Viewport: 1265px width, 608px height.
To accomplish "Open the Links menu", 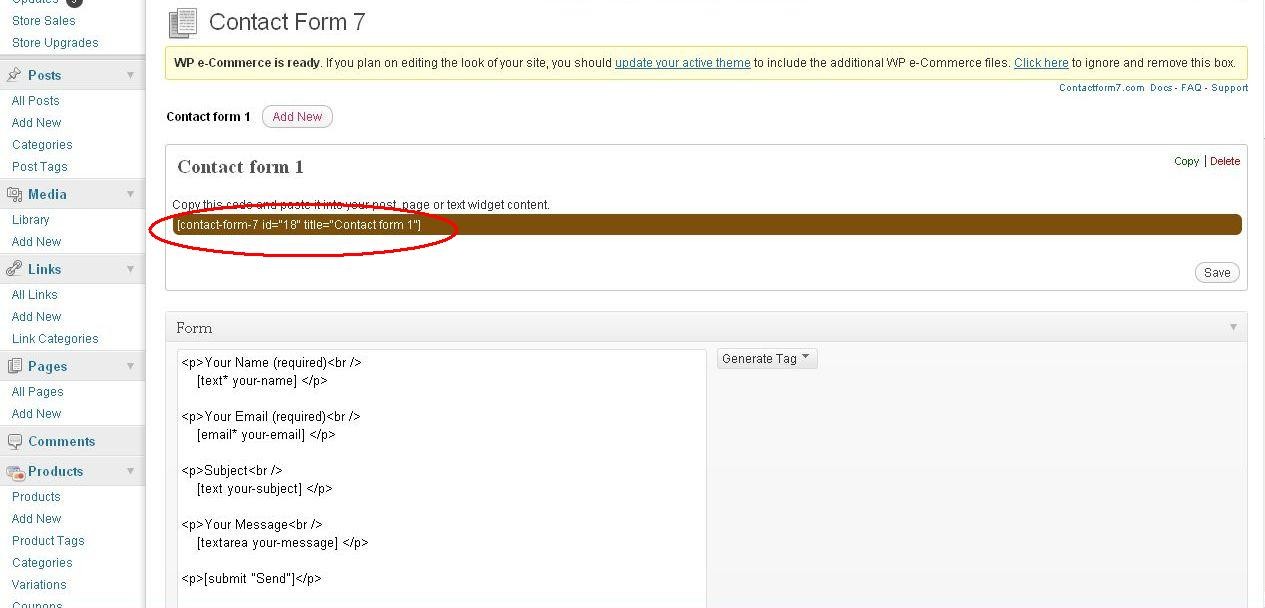I will pos(45,269).
